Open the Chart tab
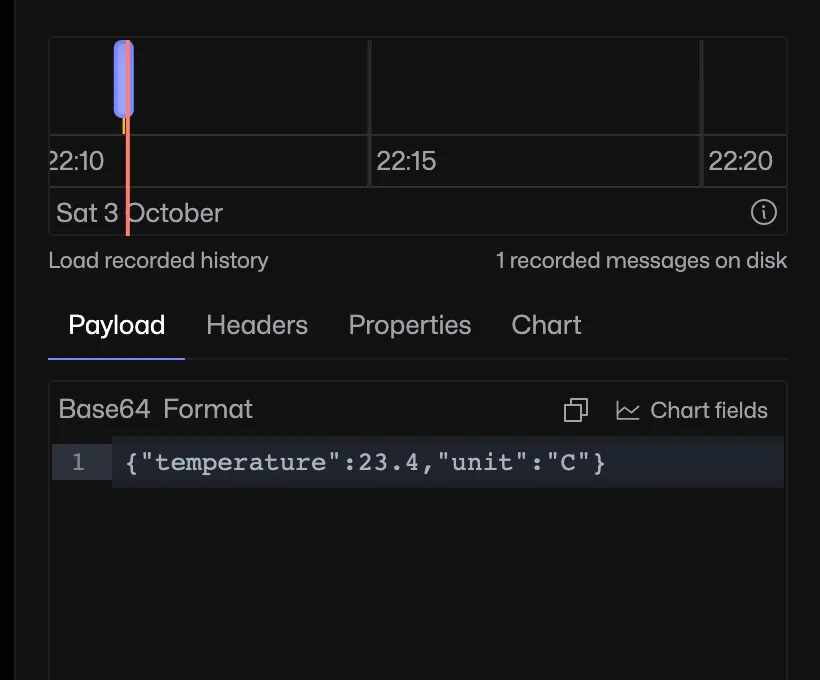 coord(546,325)
